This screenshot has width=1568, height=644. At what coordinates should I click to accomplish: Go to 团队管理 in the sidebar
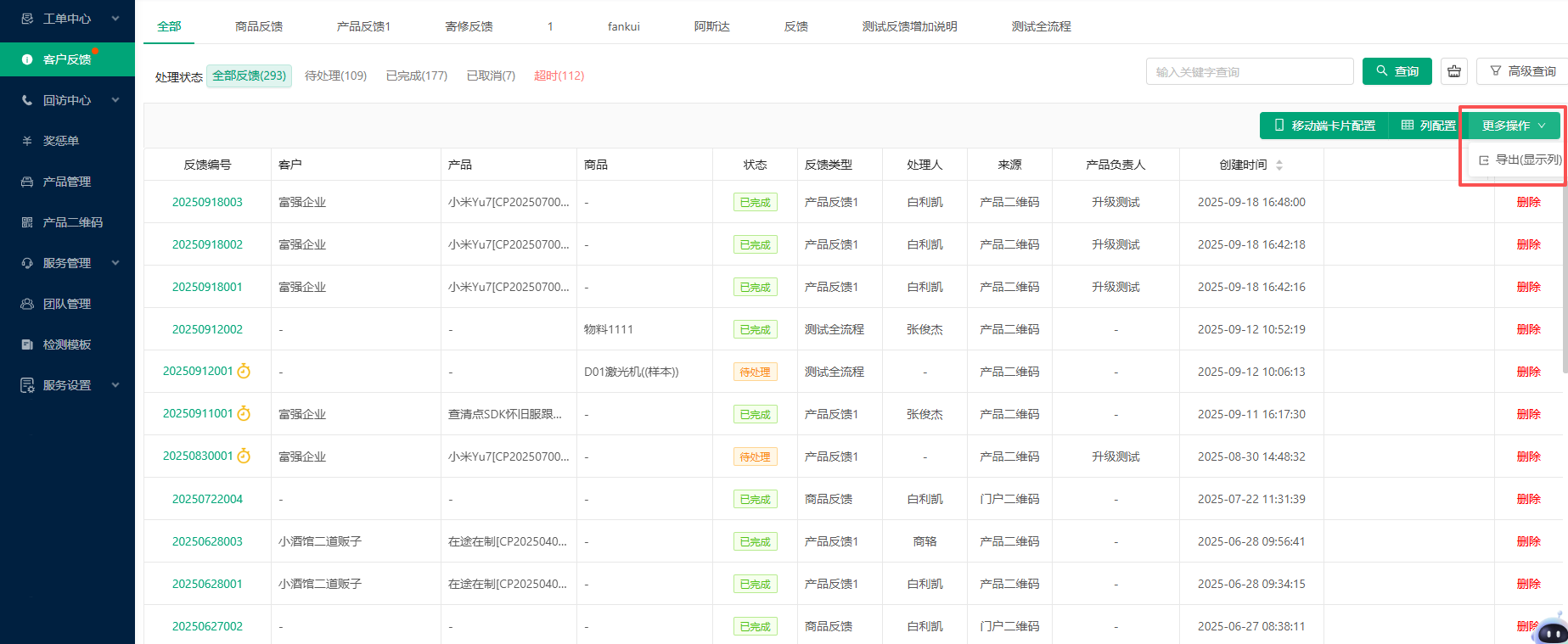[66, 304]
